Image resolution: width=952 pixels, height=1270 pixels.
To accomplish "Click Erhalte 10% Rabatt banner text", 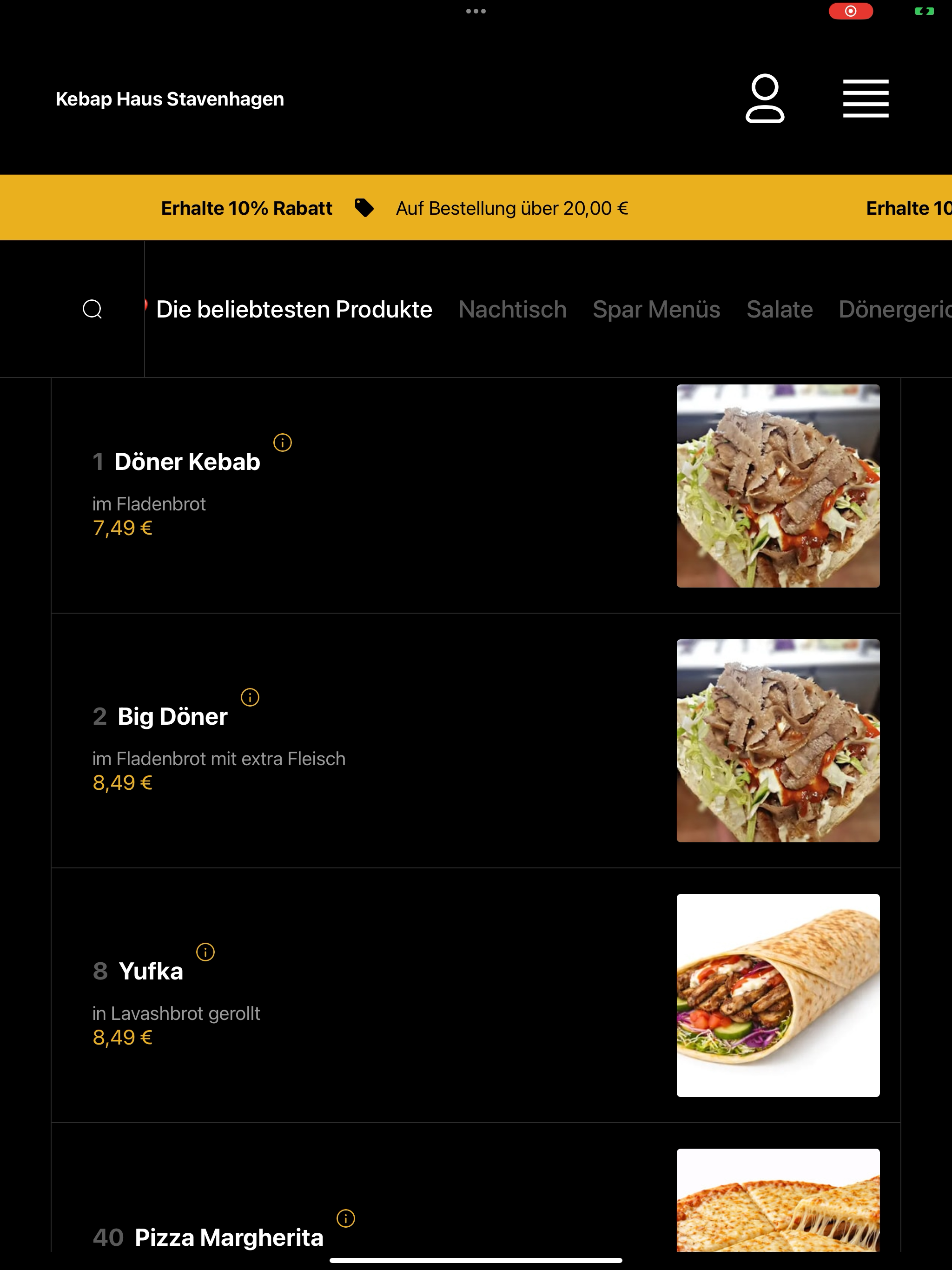I will (x=247, y=208).
